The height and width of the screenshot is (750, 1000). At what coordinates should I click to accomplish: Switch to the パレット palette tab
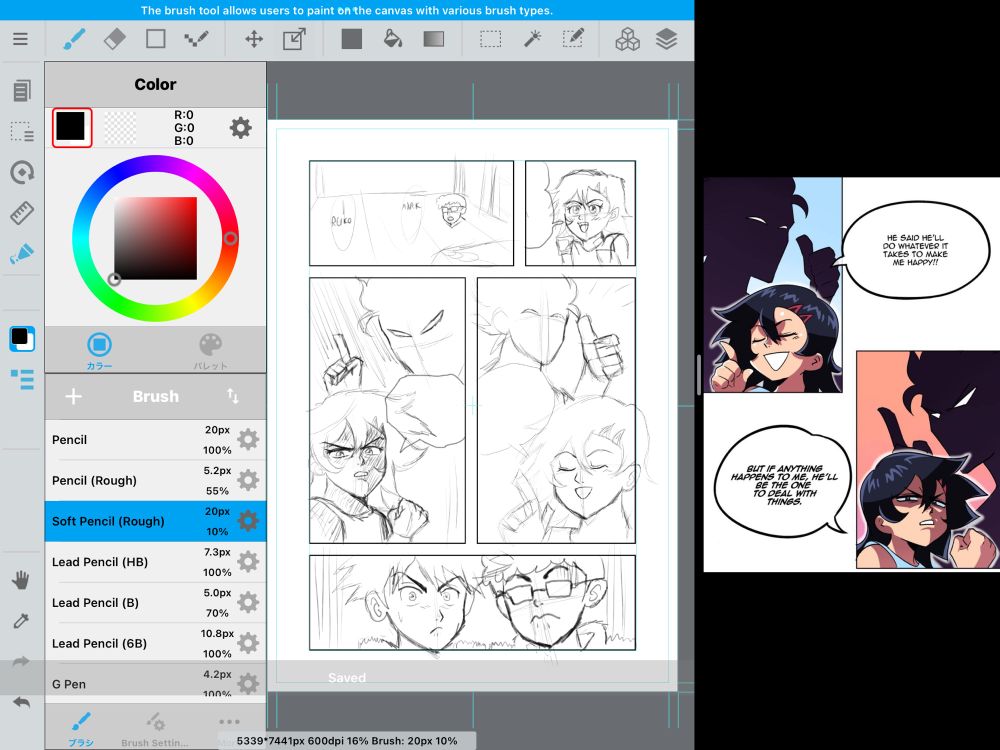click(210, 351)
